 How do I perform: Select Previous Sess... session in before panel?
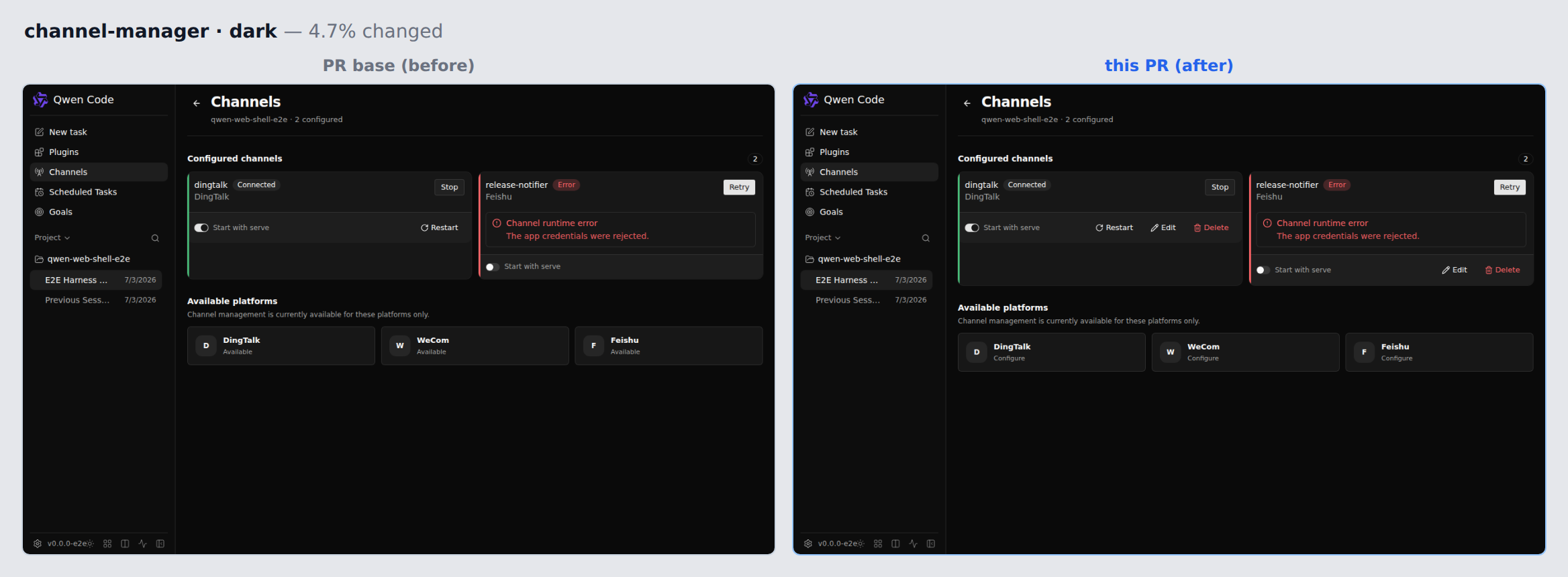click(x=96, y=300)
